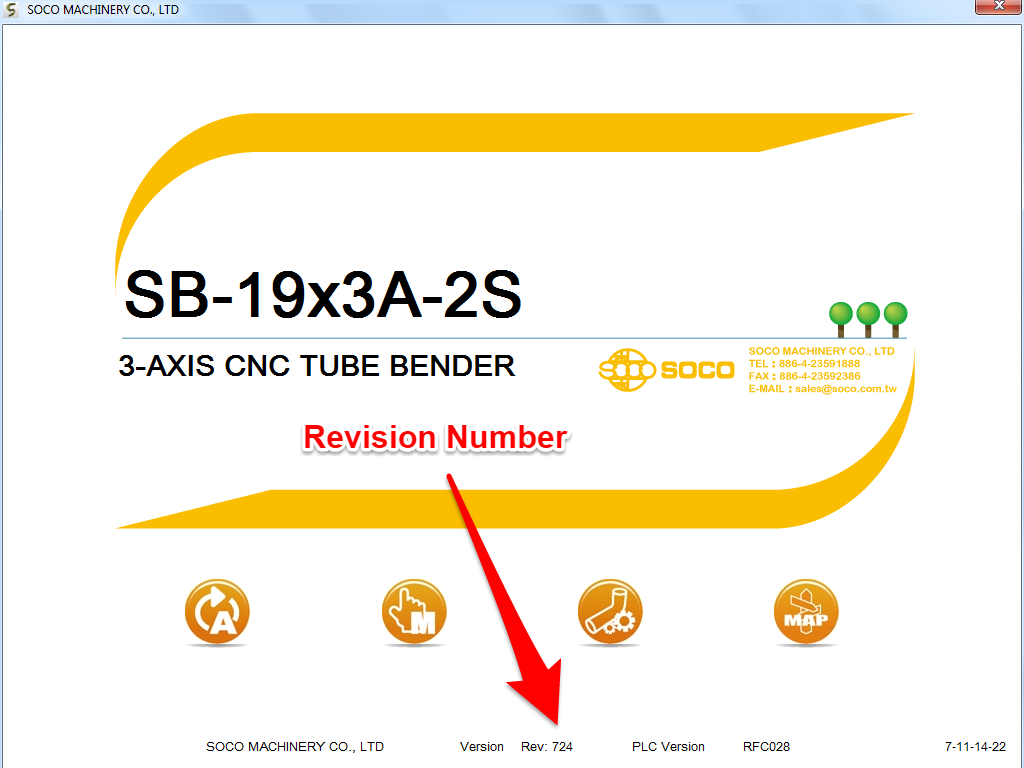Click the SOCO MACHINERY CO., LTD footer text

[x=295, y=747]
